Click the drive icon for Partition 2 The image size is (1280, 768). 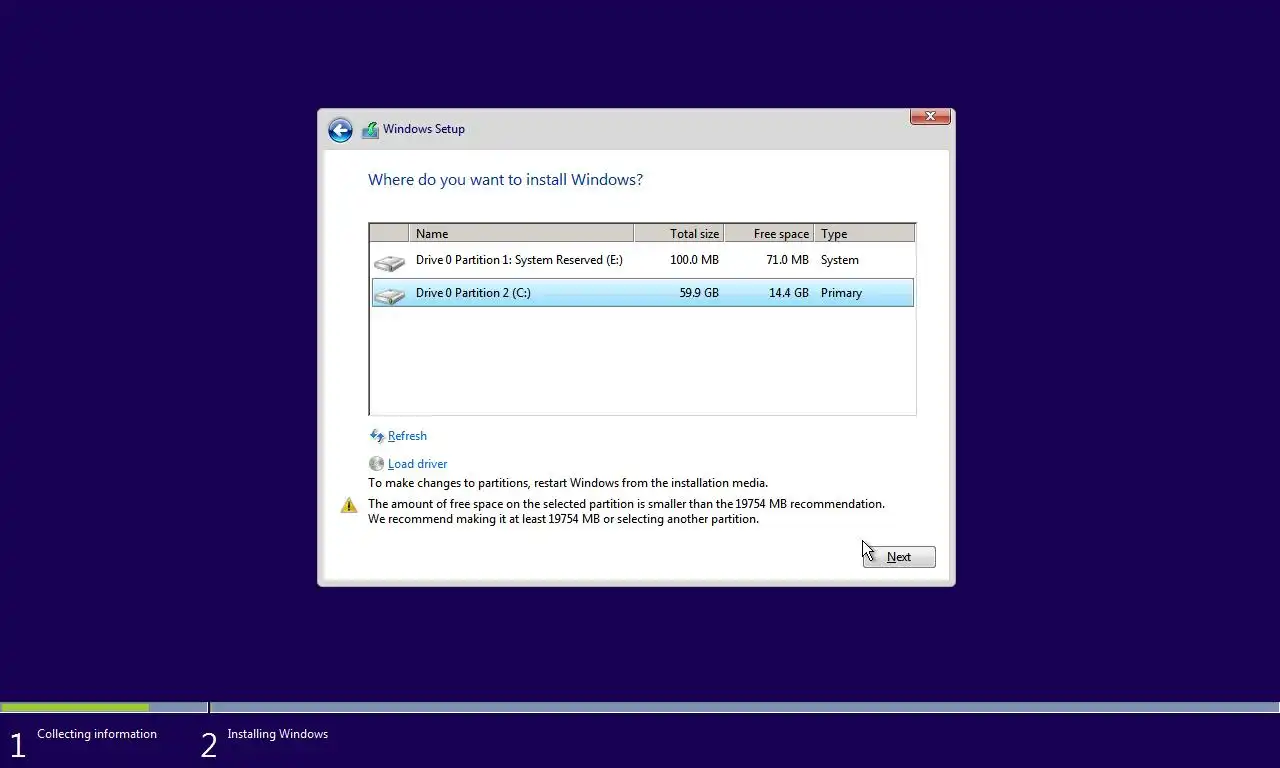[389, 295]
